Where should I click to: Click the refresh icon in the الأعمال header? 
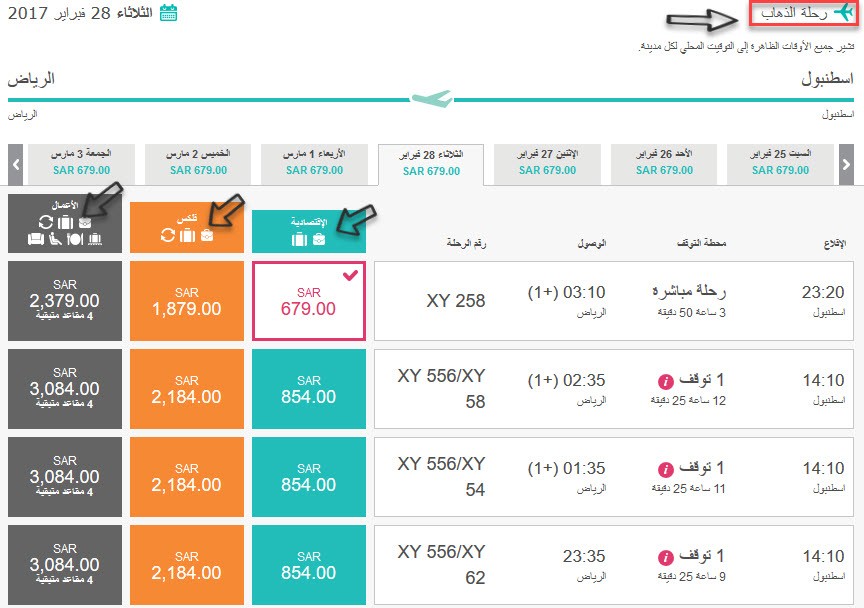tap(46, 222)
